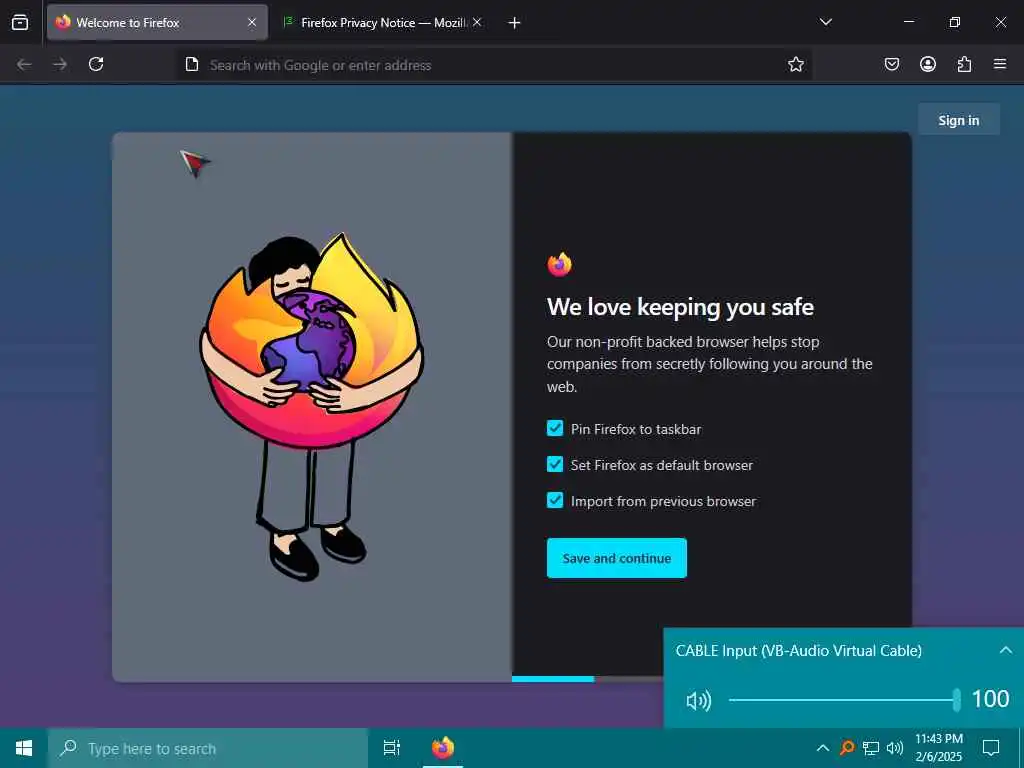
Task: Open network tray icon
Action: coord(871,748)
